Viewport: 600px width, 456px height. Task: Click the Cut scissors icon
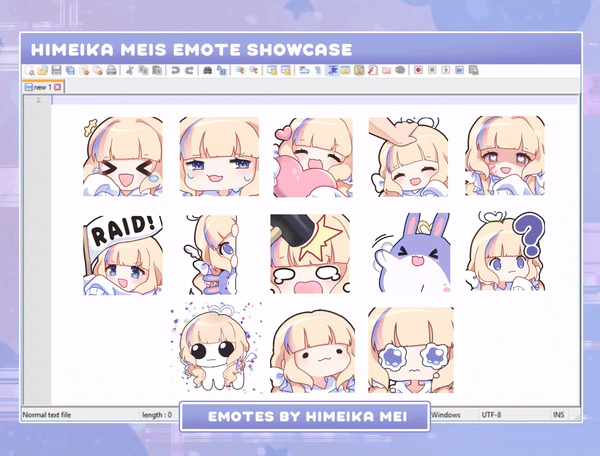pos(131,71)
